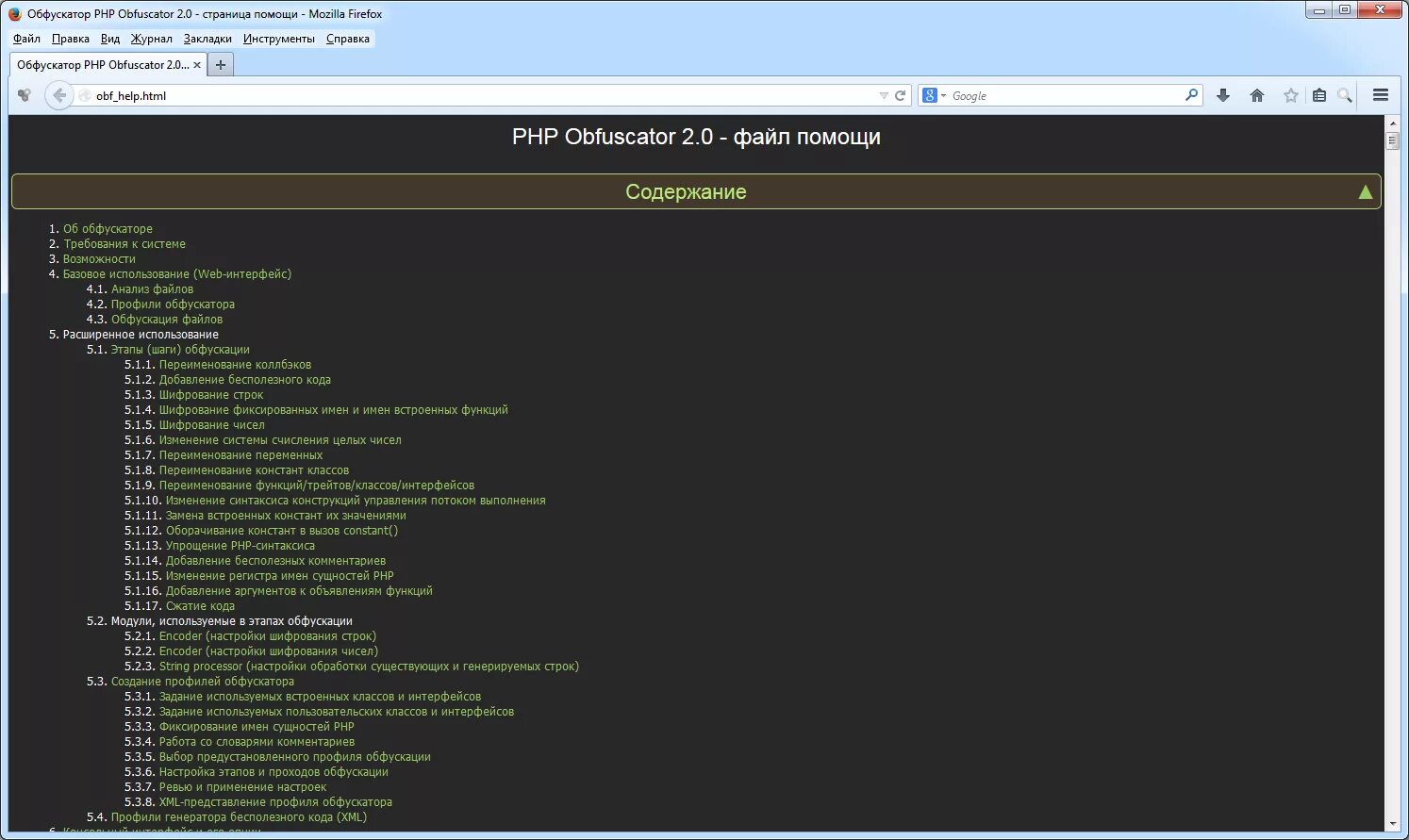
Task: Go to the Home page icon
Action: click(x=1257, y=95)
